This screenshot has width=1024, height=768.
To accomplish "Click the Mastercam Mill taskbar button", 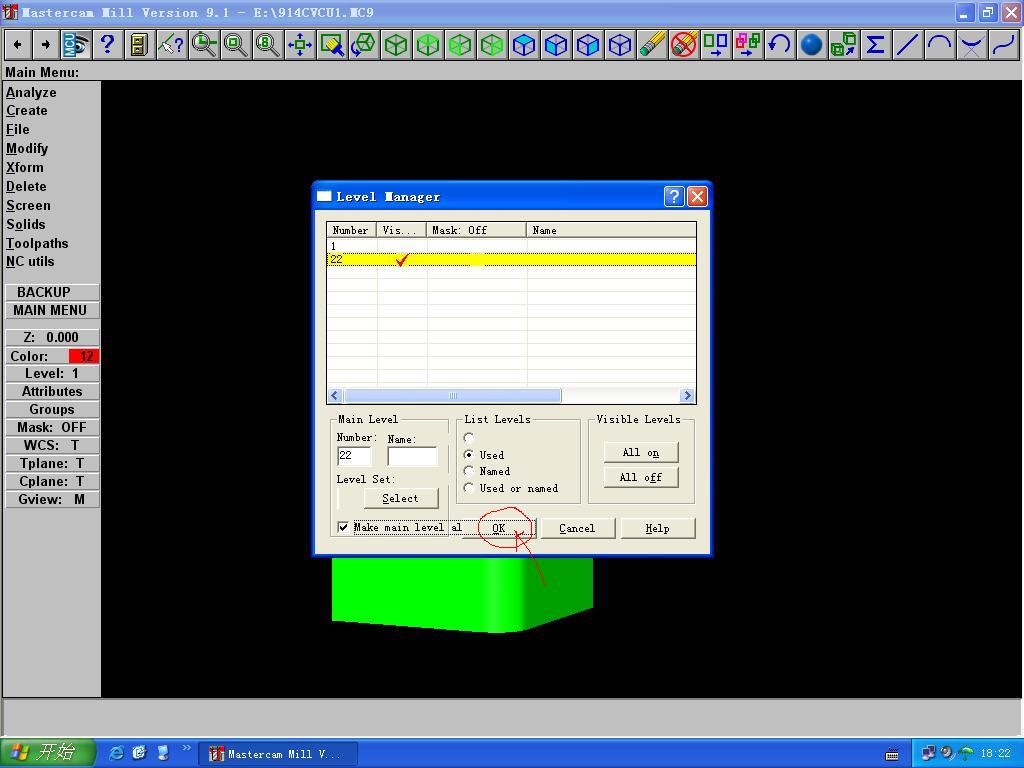I will 277,754.
